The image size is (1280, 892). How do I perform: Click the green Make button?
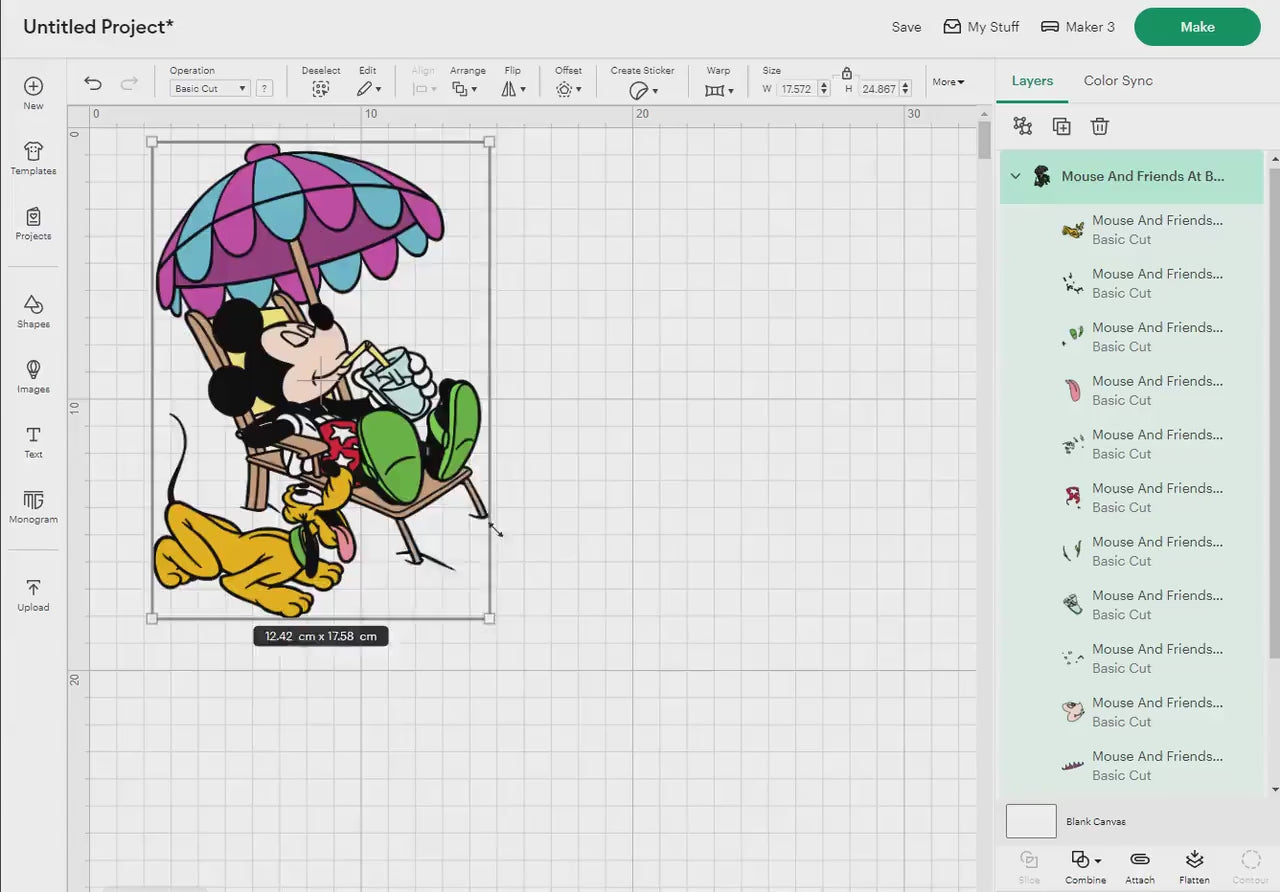click(x=1197, y=27)
